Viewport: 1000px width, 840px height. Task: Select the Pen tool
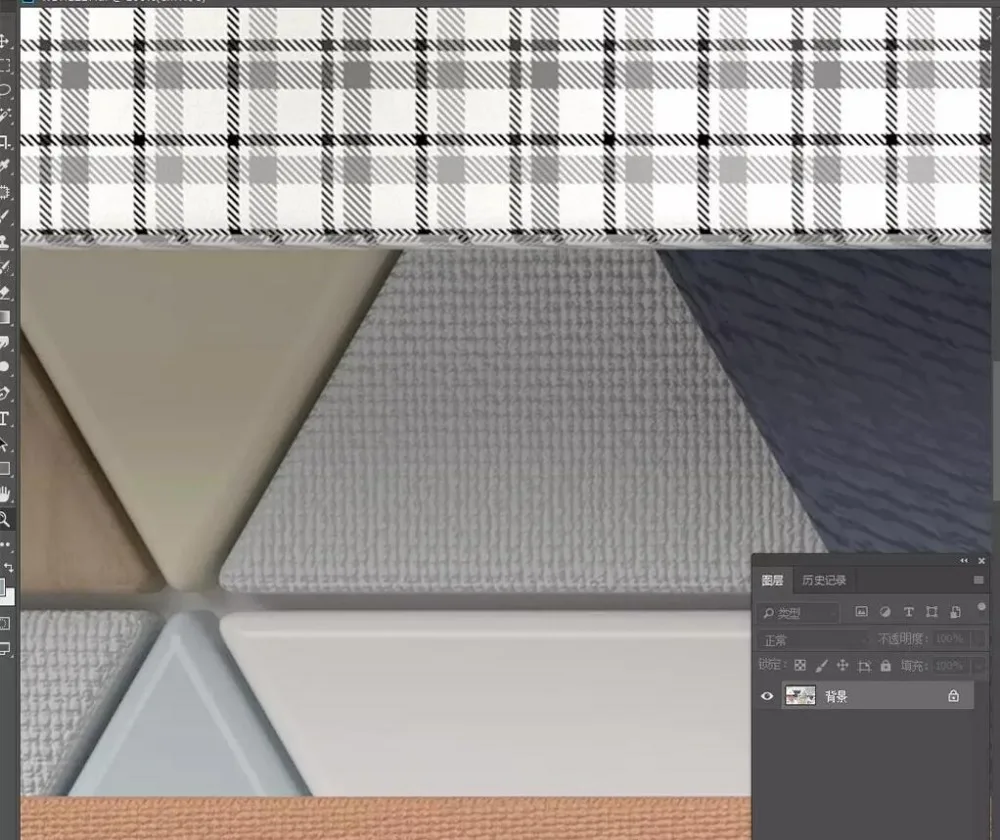click(4, 393)
